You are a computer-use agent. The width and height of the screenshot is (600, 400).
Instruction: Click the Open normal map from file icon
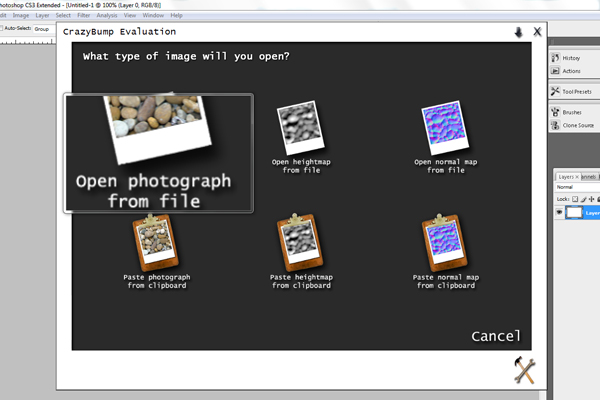pos(445,127)
